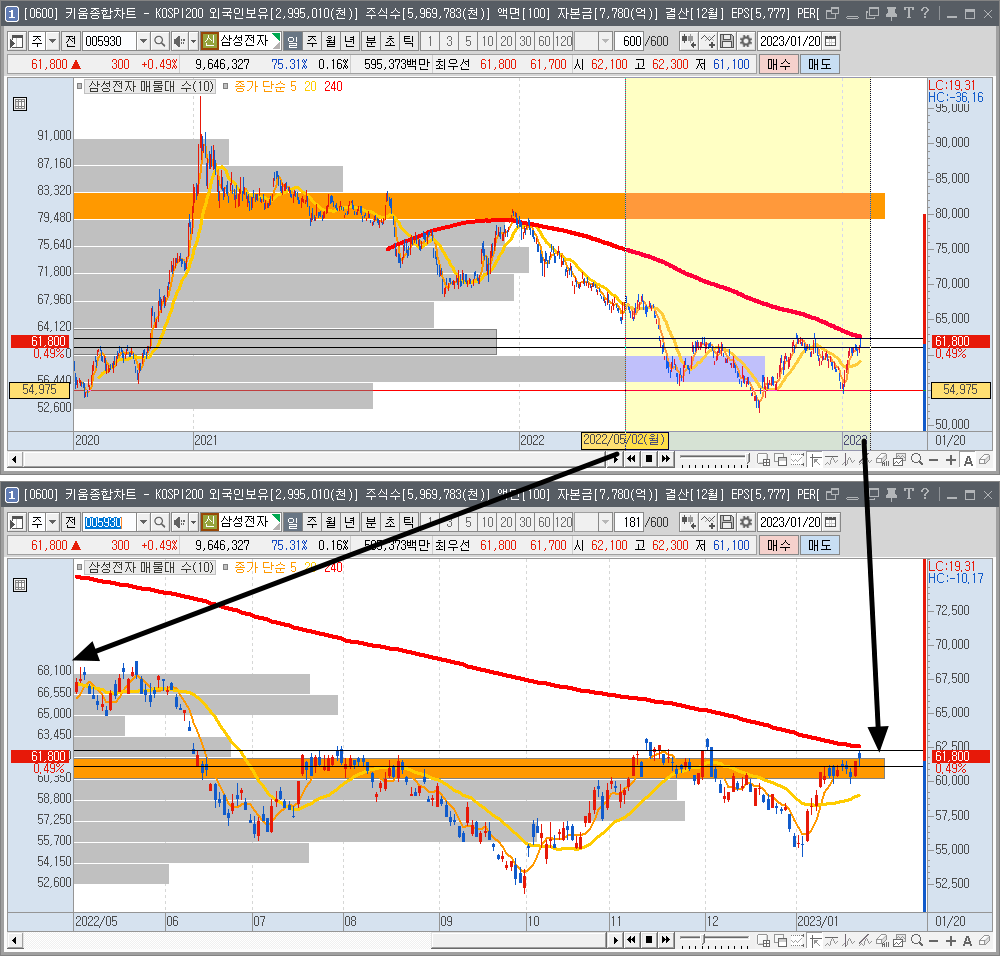Screen dimensions: 1000x956
Task: Click the data table grid icon on top chart
Action: click(20, 104)
